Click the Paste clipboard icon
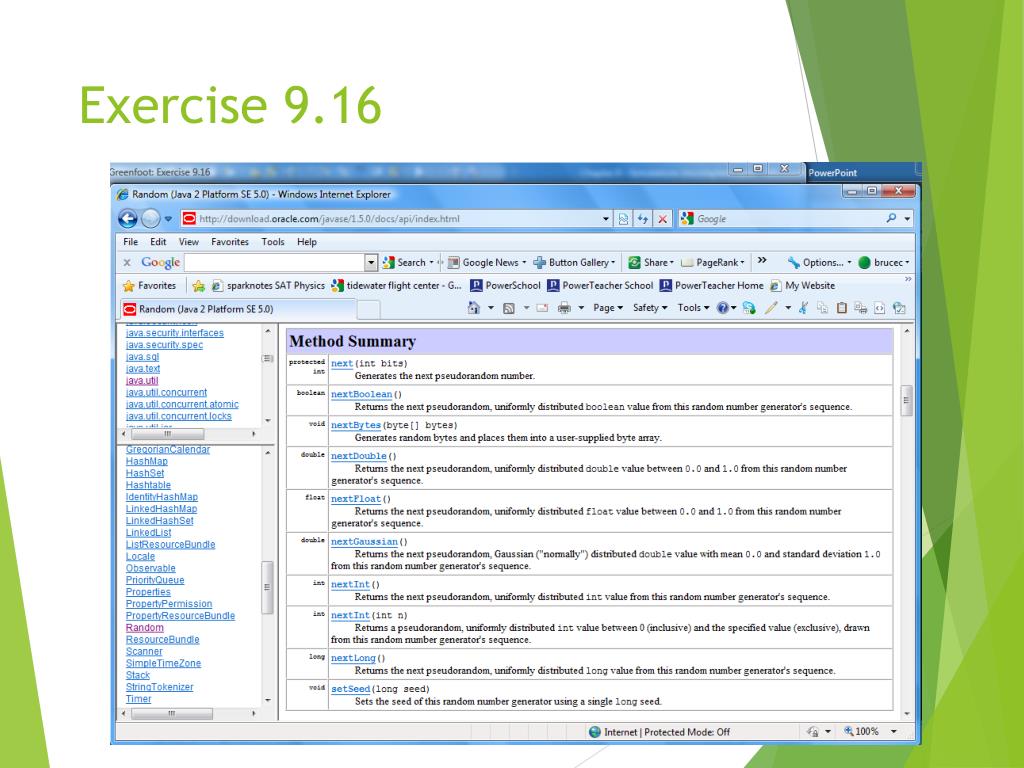Image resolution: width=1024 pixels, height=768 pixels. pyautogui.click(x=842, y=308)
